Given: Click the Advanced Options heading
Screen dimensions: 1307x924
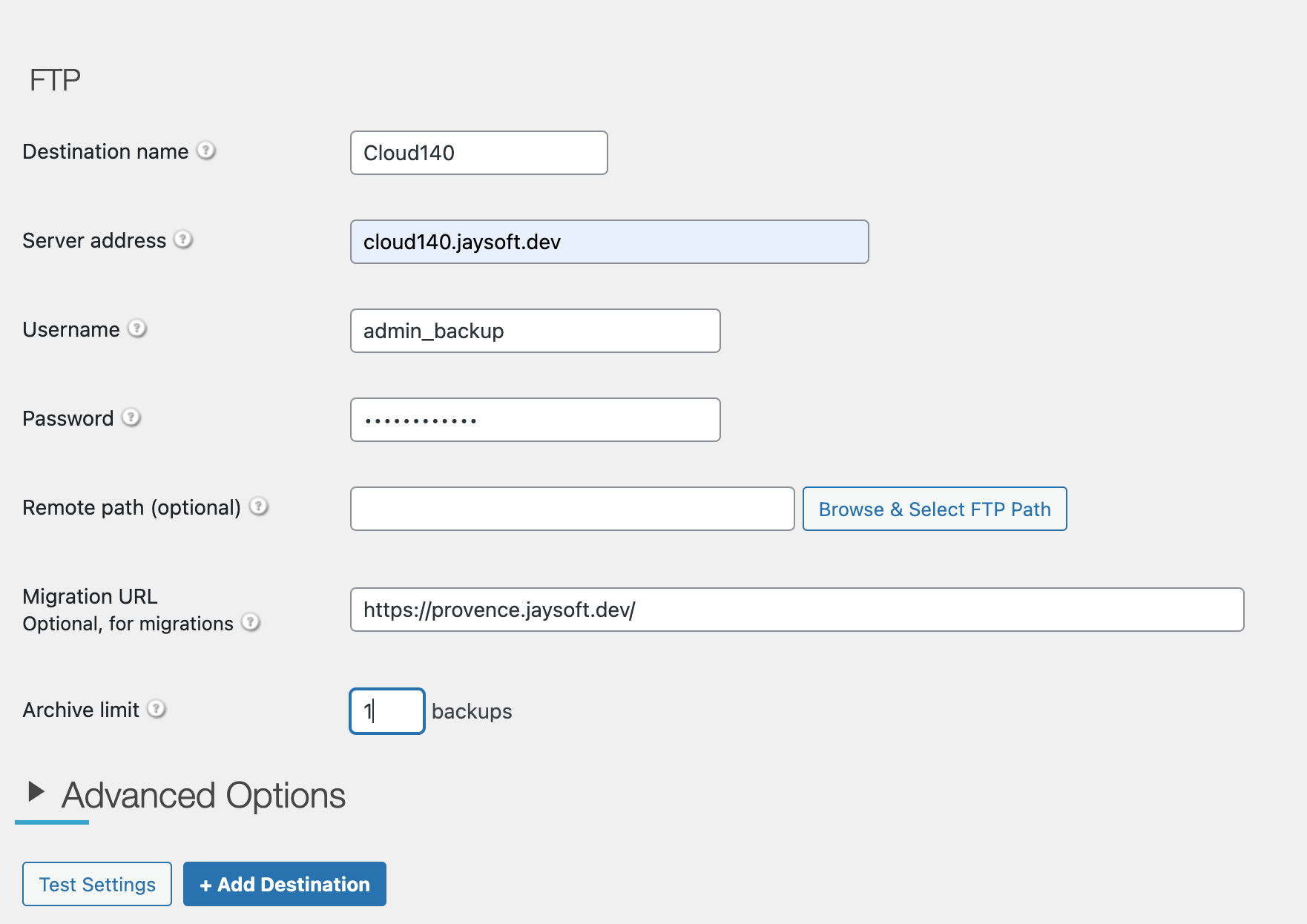Looking at the screenshot, I should tap(203, 795).
